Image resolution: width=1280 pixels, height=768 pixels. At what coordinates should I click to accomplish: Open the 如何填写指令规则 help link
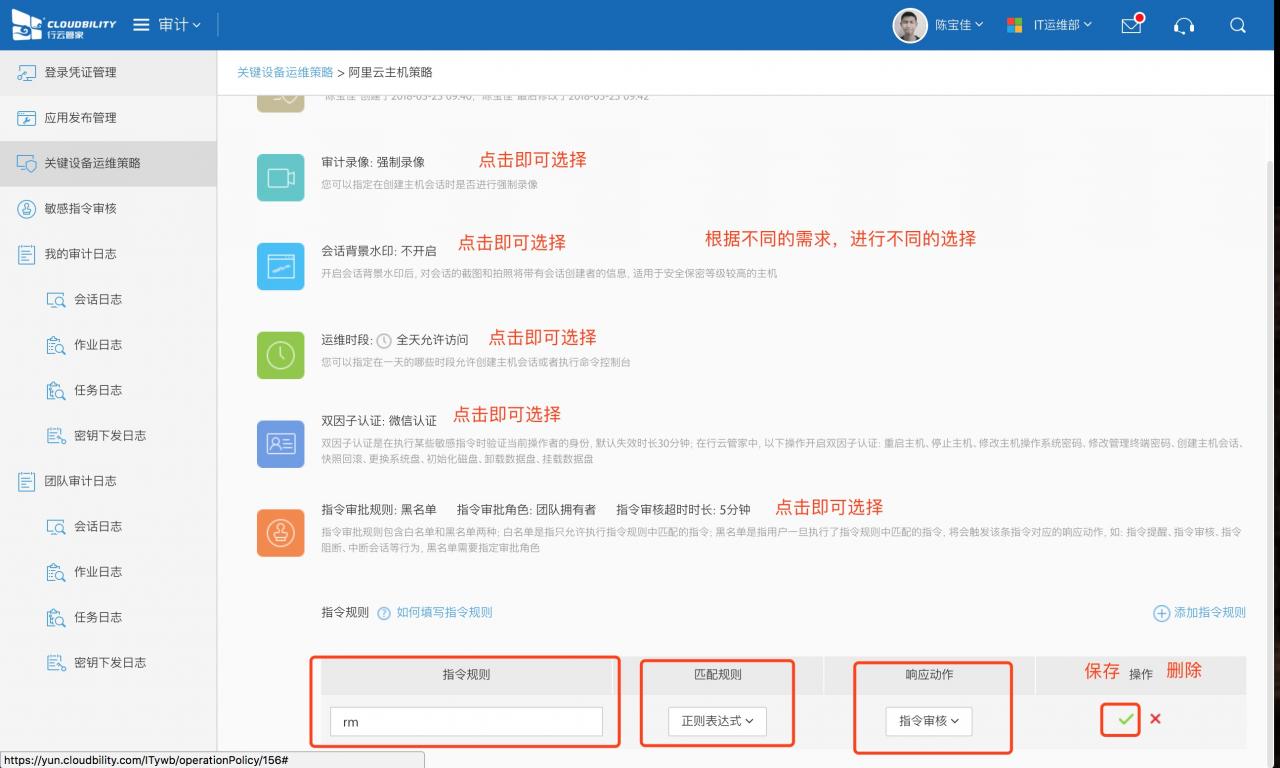pos(444,613)
